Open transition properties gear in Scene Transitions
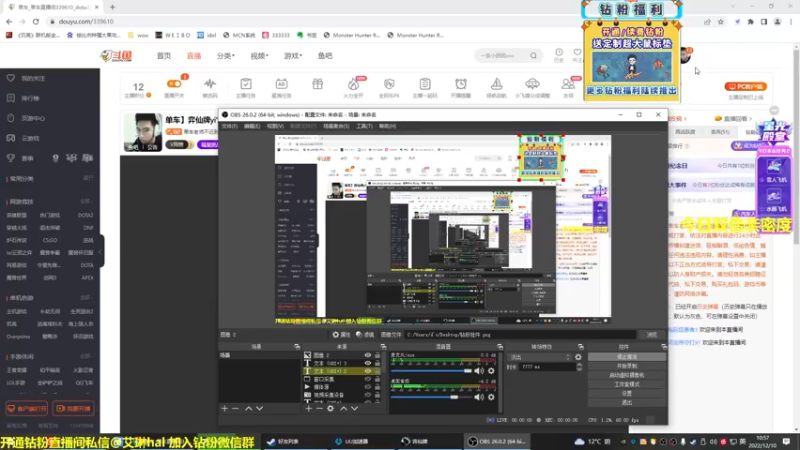This screenshot has width=800, height=450. click(578, 357)
